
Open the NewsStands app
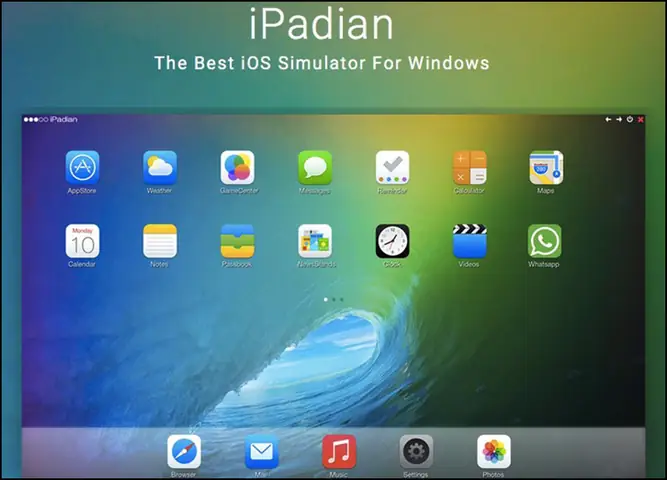(315, 241)
